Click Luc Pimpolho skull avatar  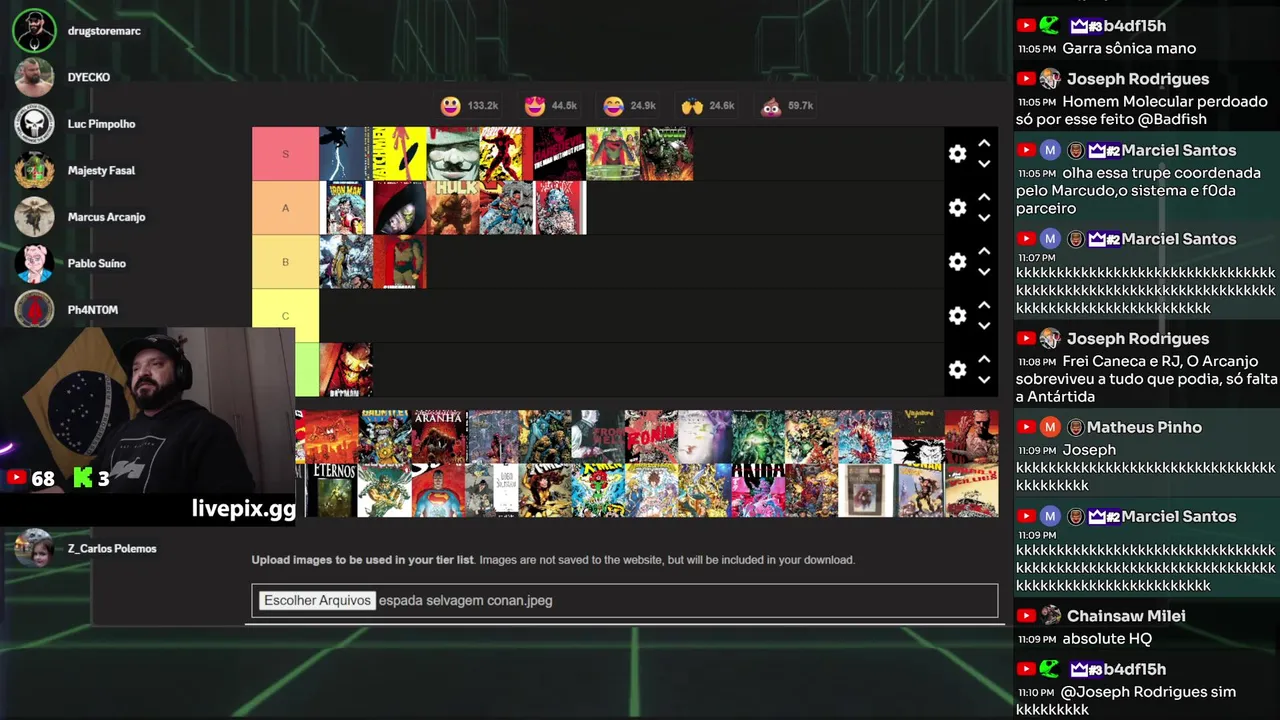point(34,124)
